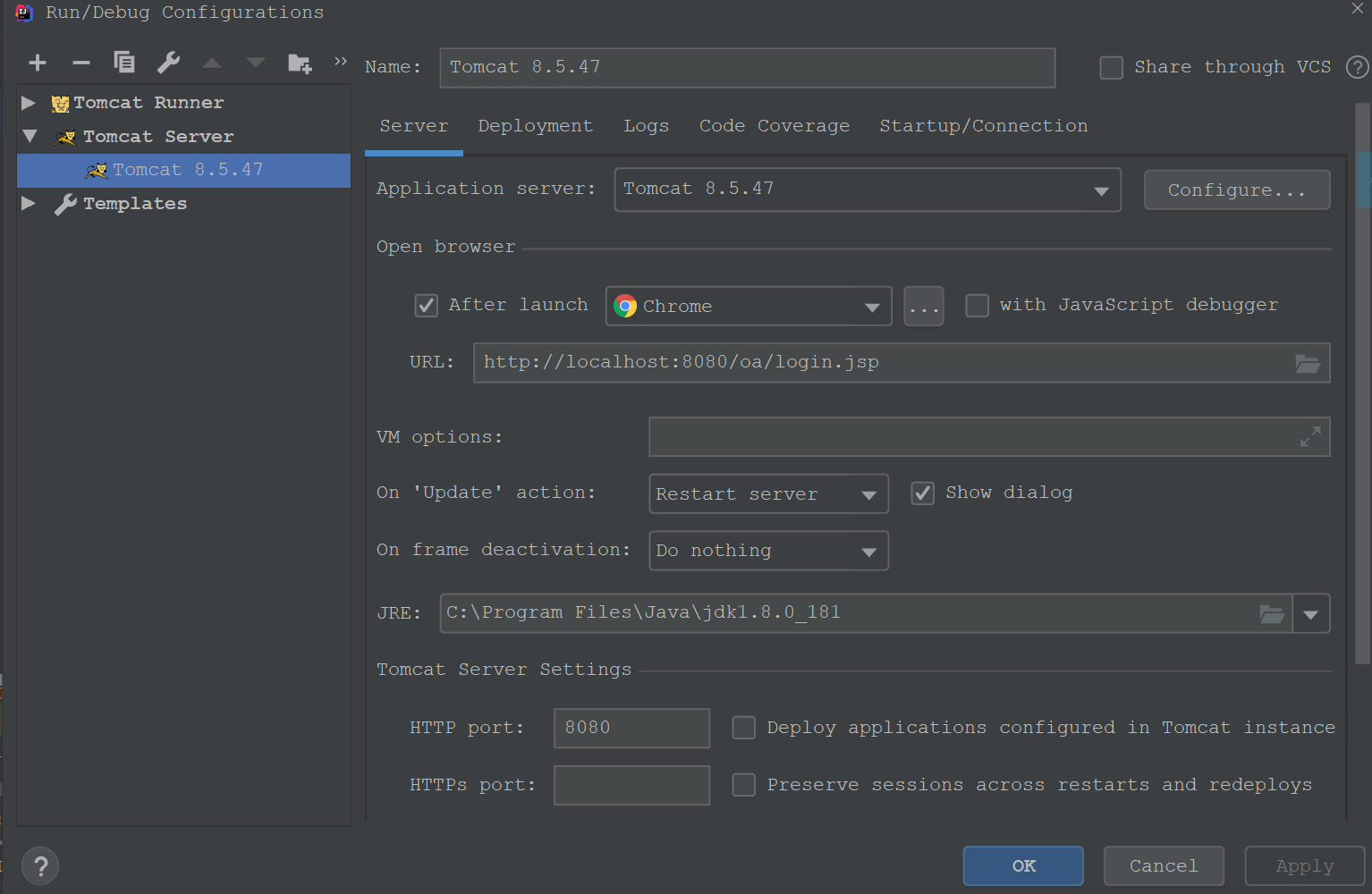Open the On 'Update' action dropdown
This screenshot has width=1372, height=894.
[x=868, y=495]
